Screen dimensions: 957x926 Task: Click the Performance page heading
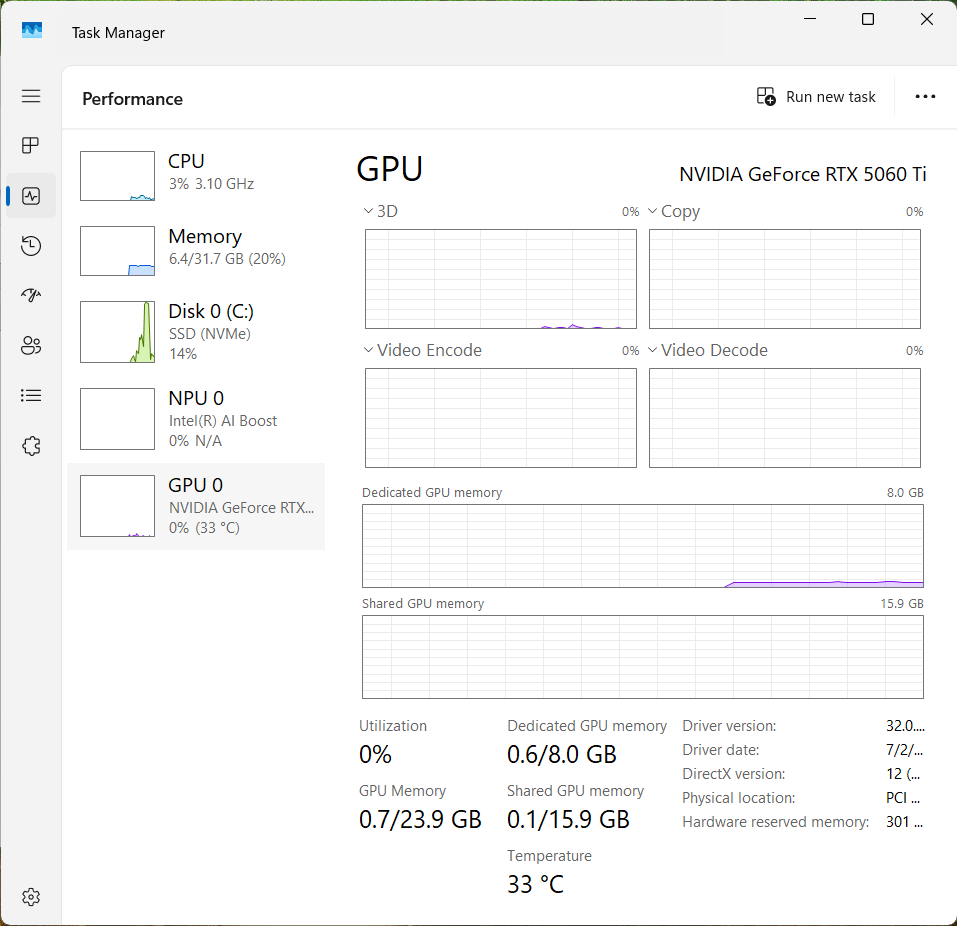[x=132, y=99]
